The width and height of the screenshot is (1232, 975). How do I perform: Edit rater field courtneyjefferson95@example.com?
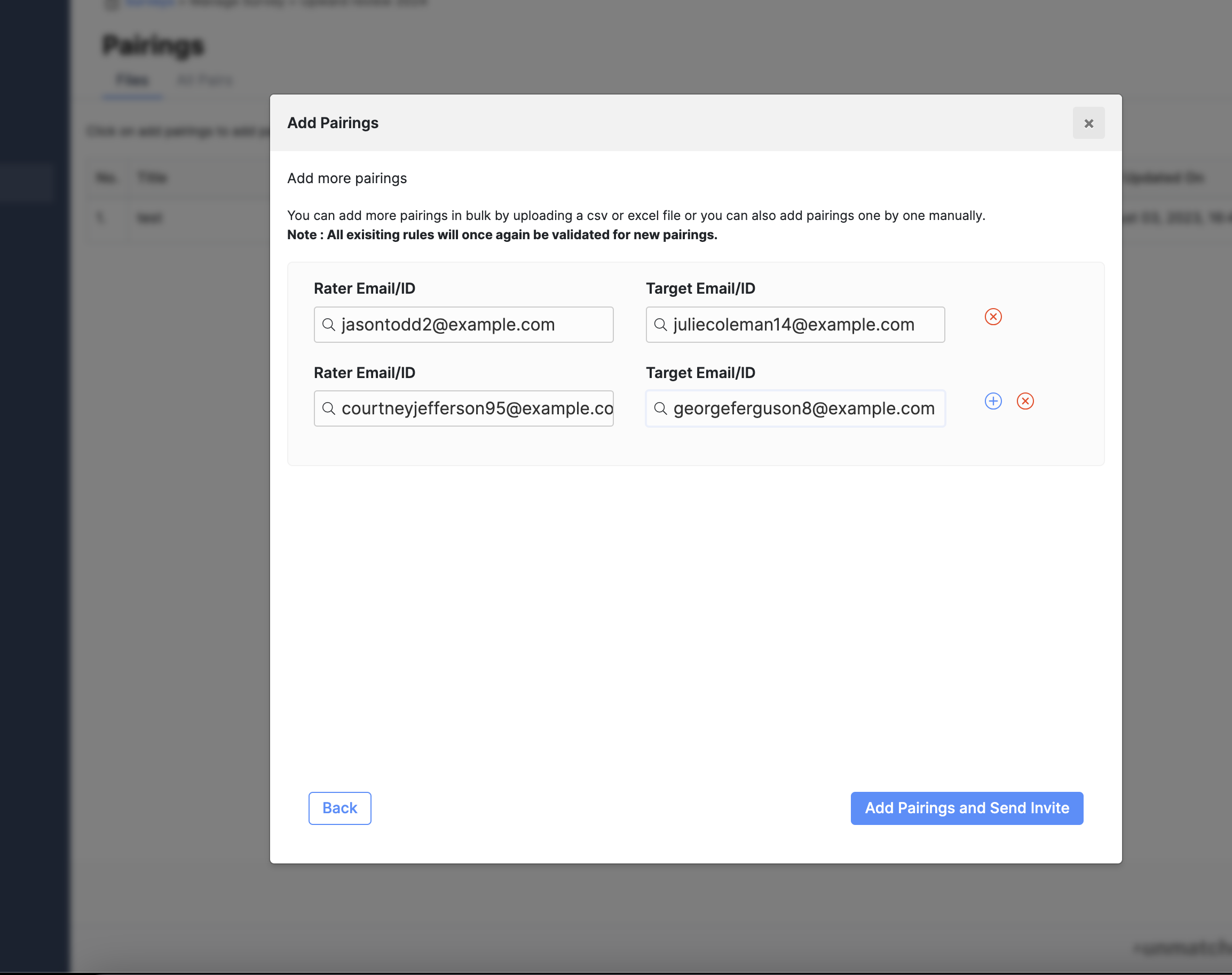tap(463, 408)
